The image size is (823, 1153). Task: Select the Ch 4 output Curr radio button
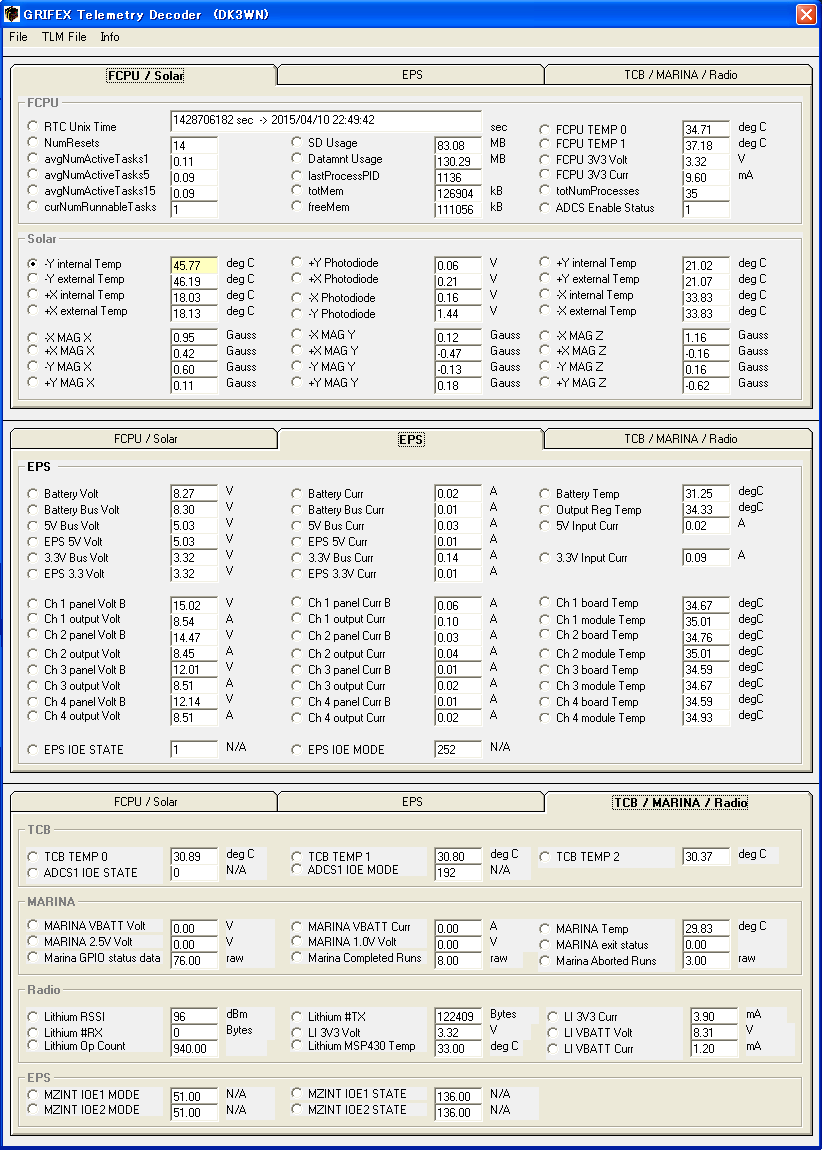click(x=296, y=717)
